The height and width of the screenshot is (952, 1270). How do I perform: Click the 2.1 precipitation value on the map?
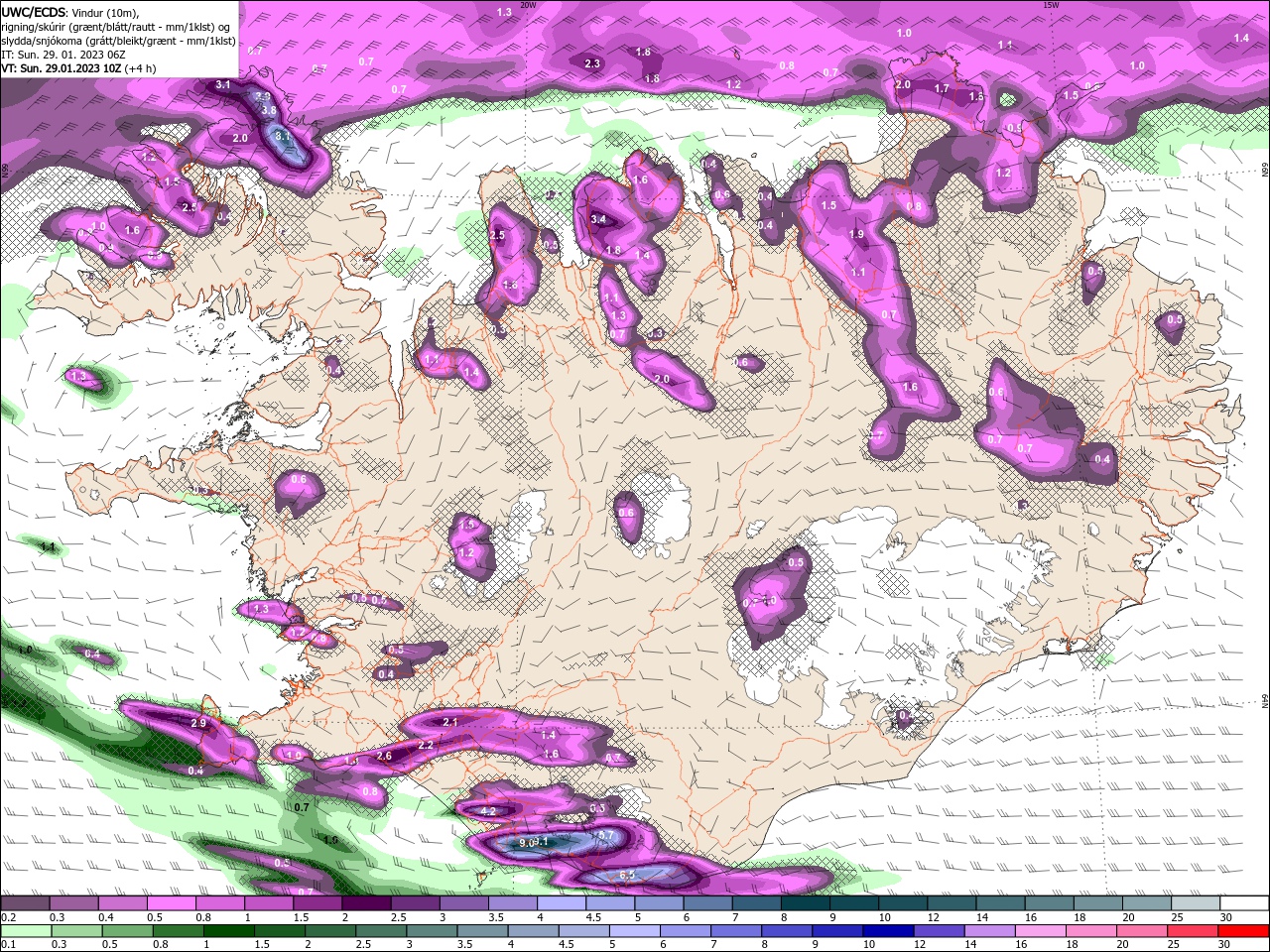pyautogui.click(x=449, y=723)
